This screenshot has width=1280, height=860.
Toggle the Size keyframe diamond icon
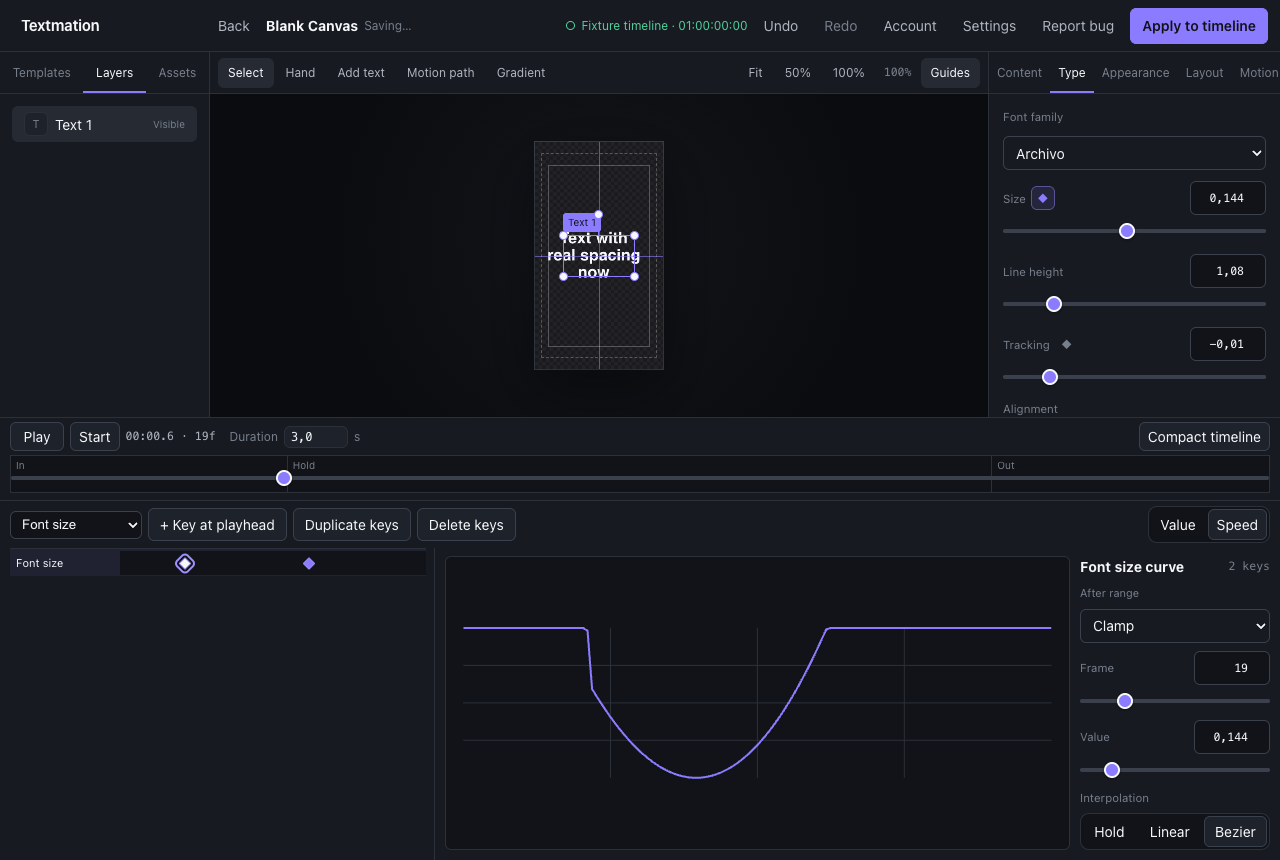pyautogui.click(x=1043, y=198)
